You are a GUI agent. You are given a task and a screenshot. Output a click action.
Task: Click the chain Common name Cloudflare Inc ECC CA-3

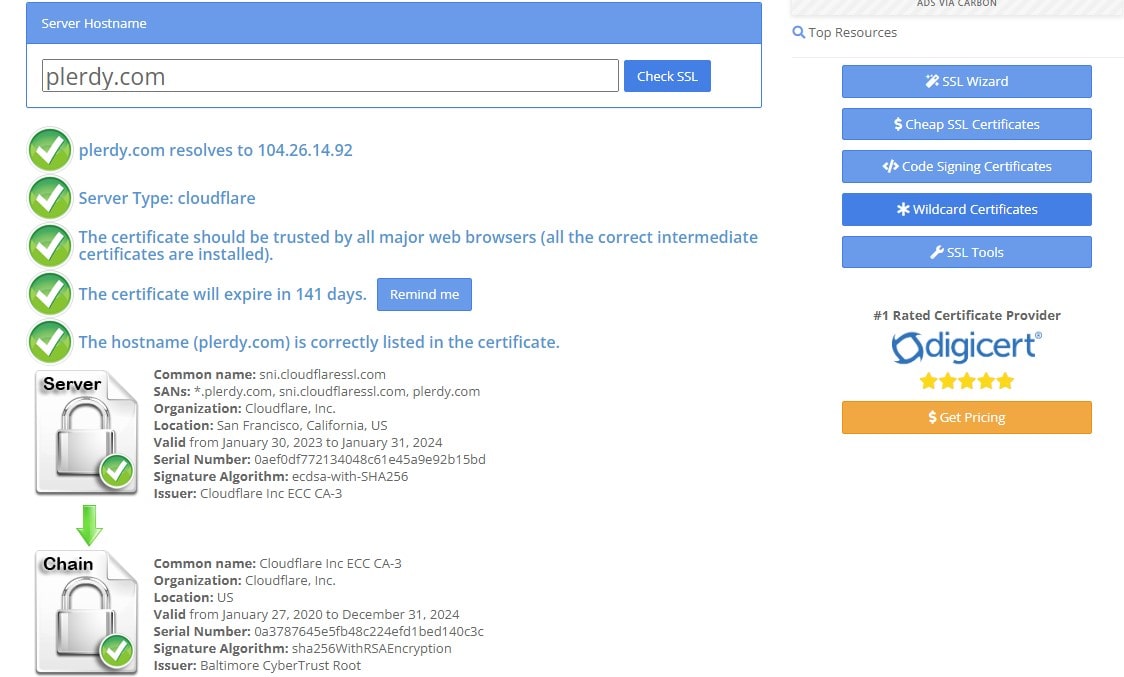coord(277,564)
